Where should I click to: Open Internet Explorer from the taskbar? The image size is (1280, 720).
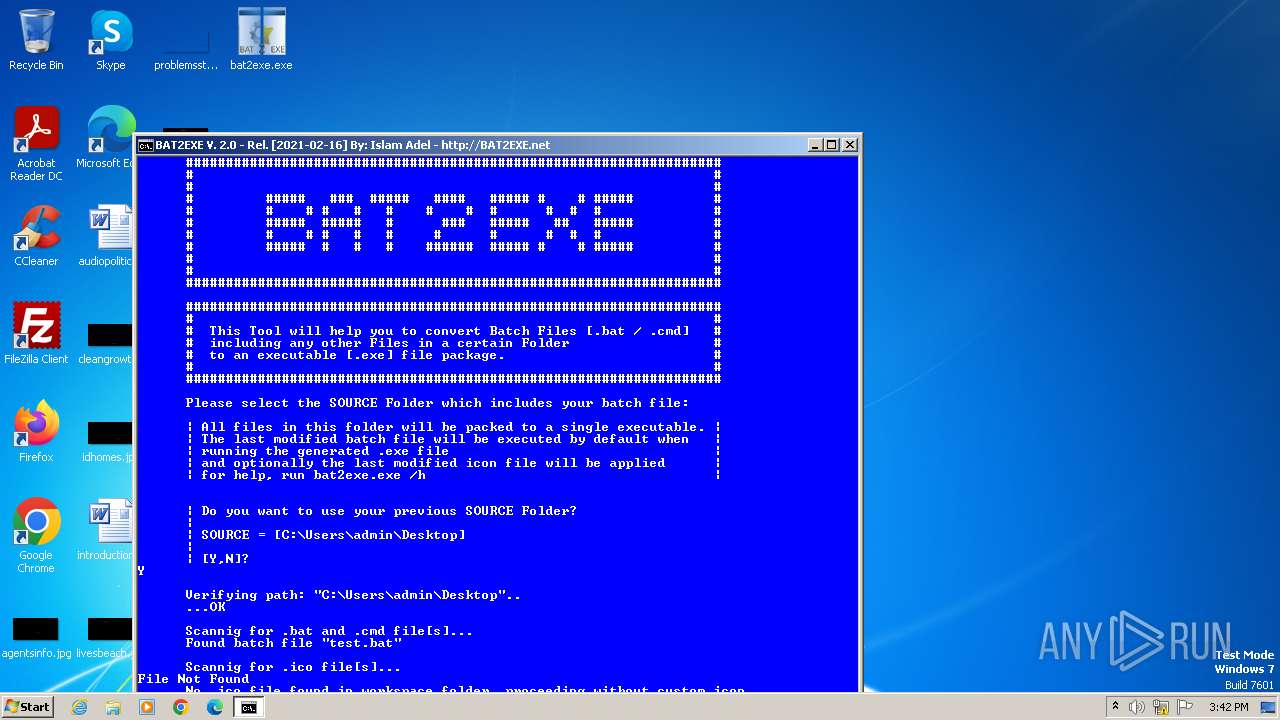tap(79, 707)
